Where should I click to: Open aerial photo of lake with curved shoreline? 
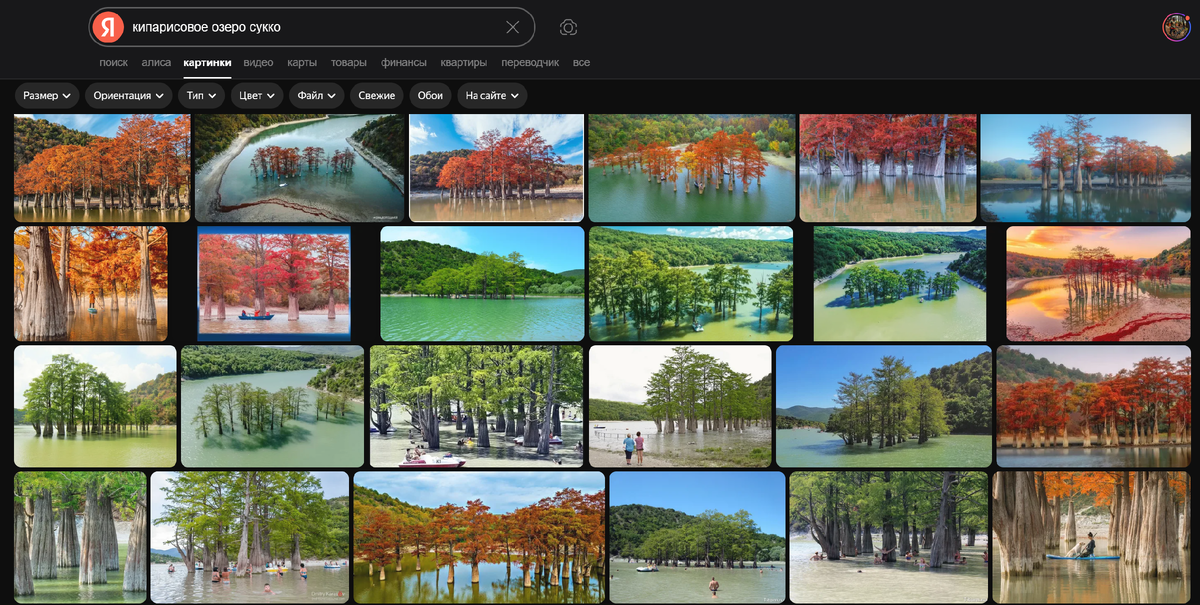tap(300, 168)
